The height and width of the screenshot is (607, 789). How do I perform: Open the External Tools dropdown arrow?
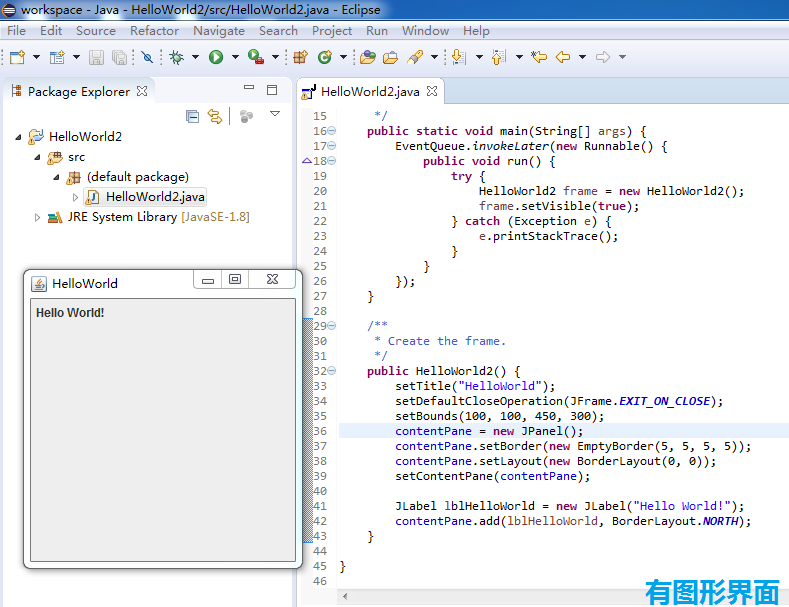click(275, 57)
